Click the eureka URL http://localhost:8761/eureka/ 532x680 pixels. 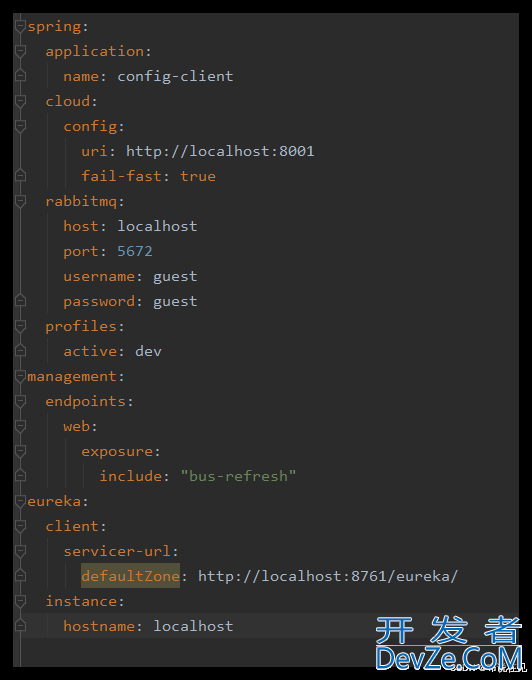328,576
